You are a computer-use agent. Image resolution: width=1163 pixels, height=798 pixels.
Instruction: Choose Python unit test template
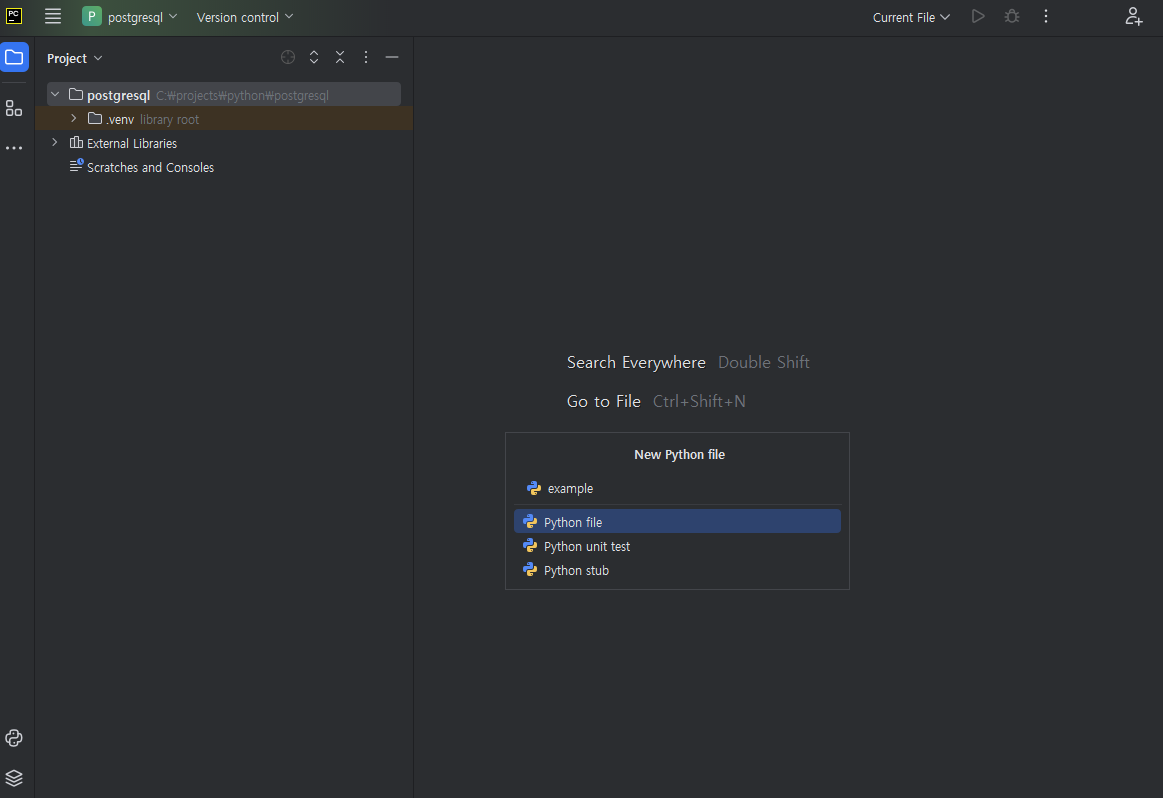tap(677, 546)
